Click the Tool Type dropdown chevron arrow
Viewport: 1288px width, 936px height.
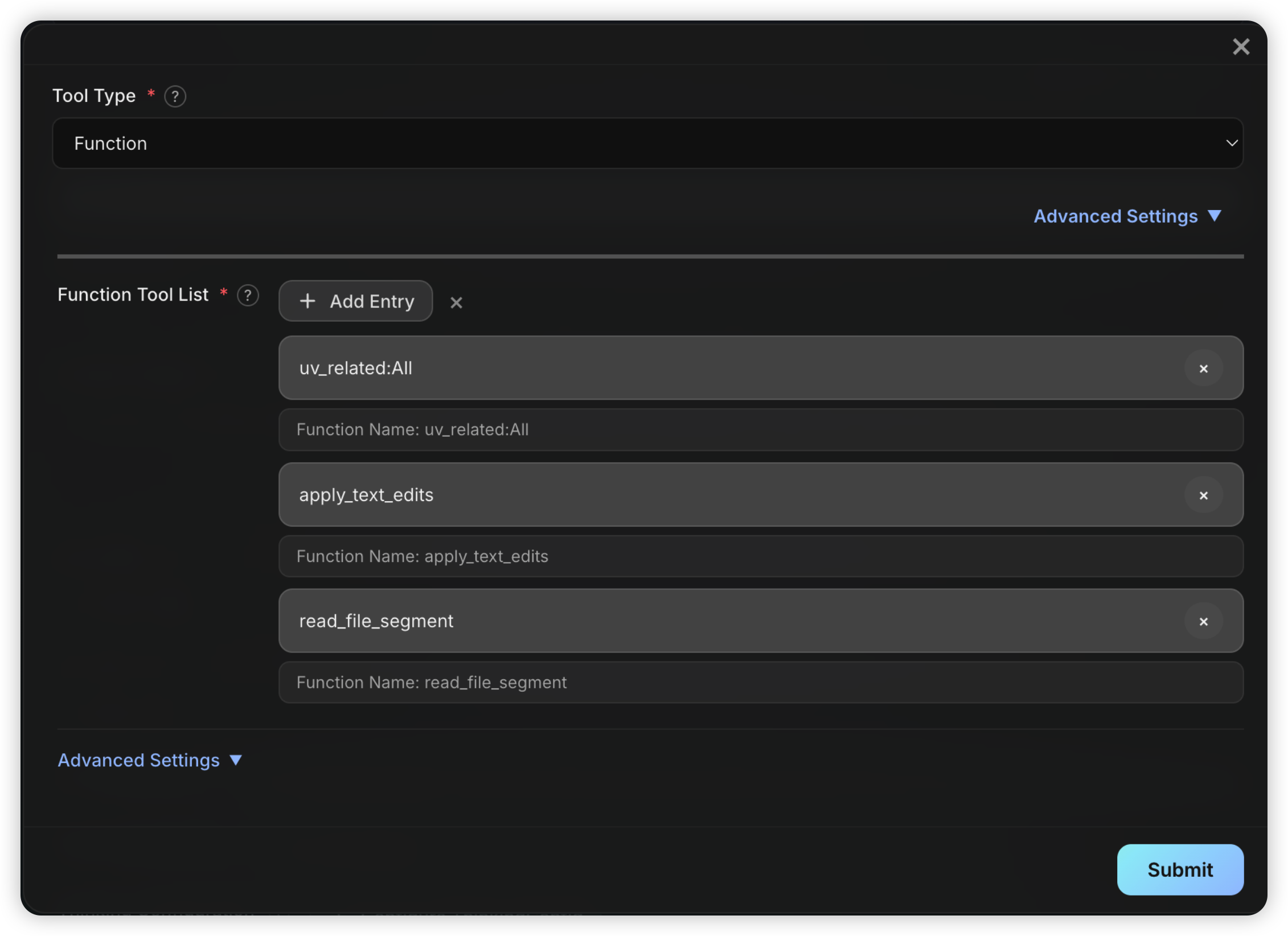tap(1231, 143)
